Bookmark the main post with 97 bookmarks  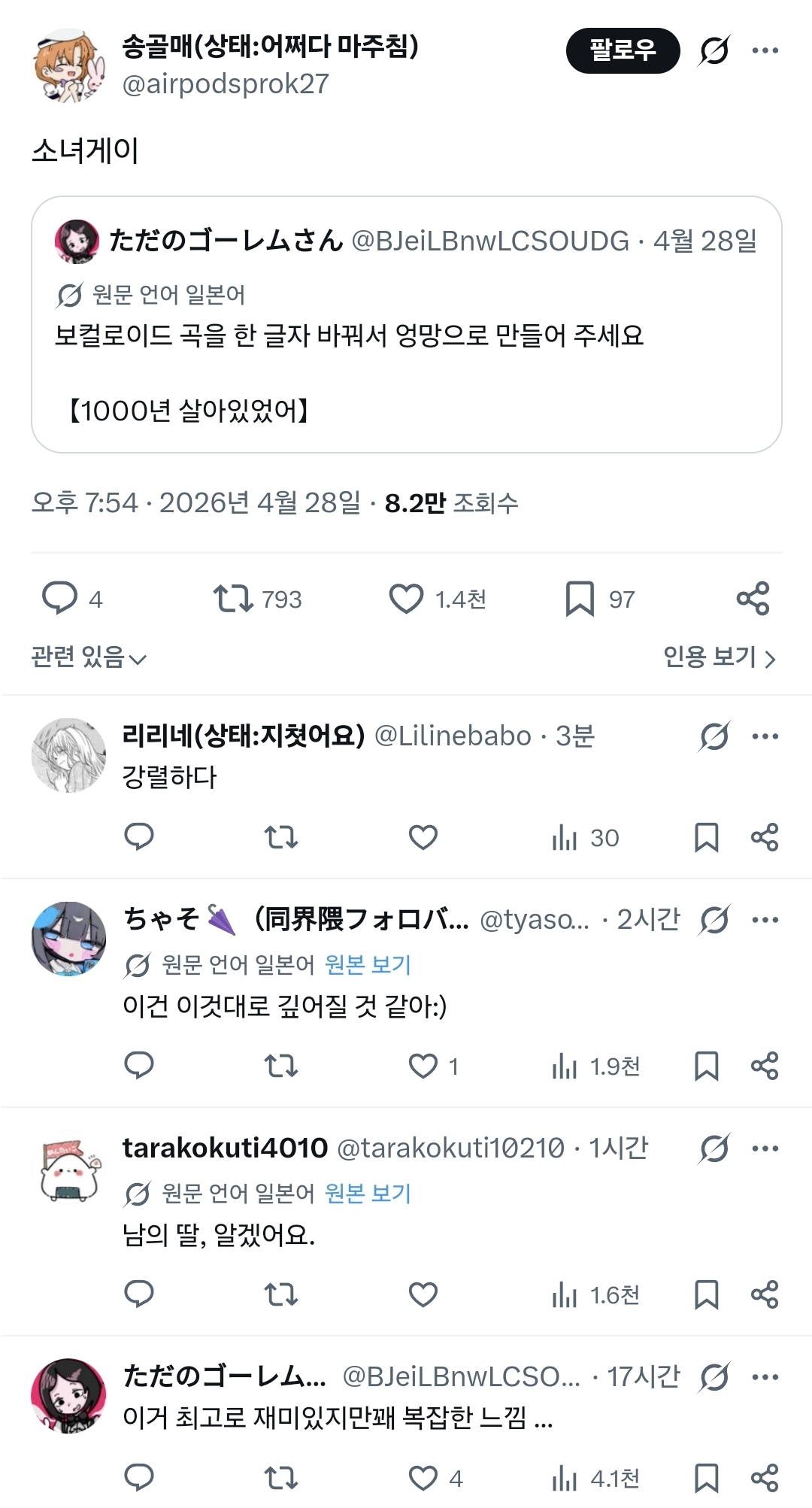click(580, 599)
